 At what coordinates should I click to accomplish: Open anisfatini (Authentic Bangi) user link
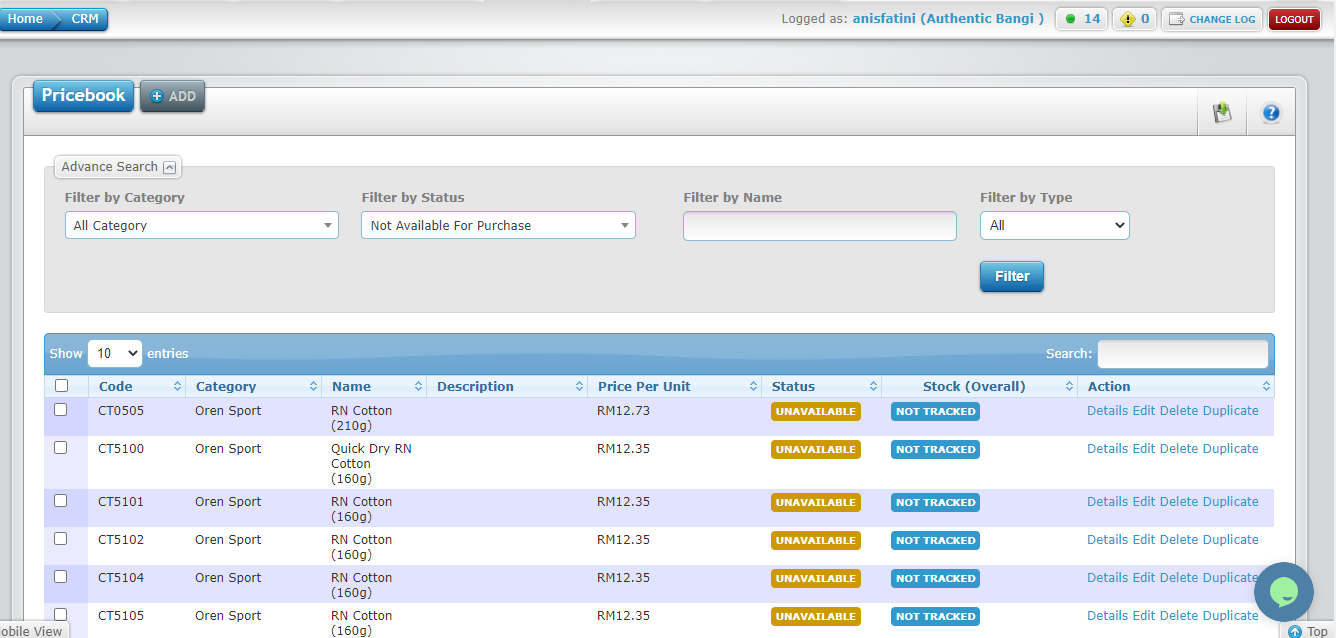(948, 19)
